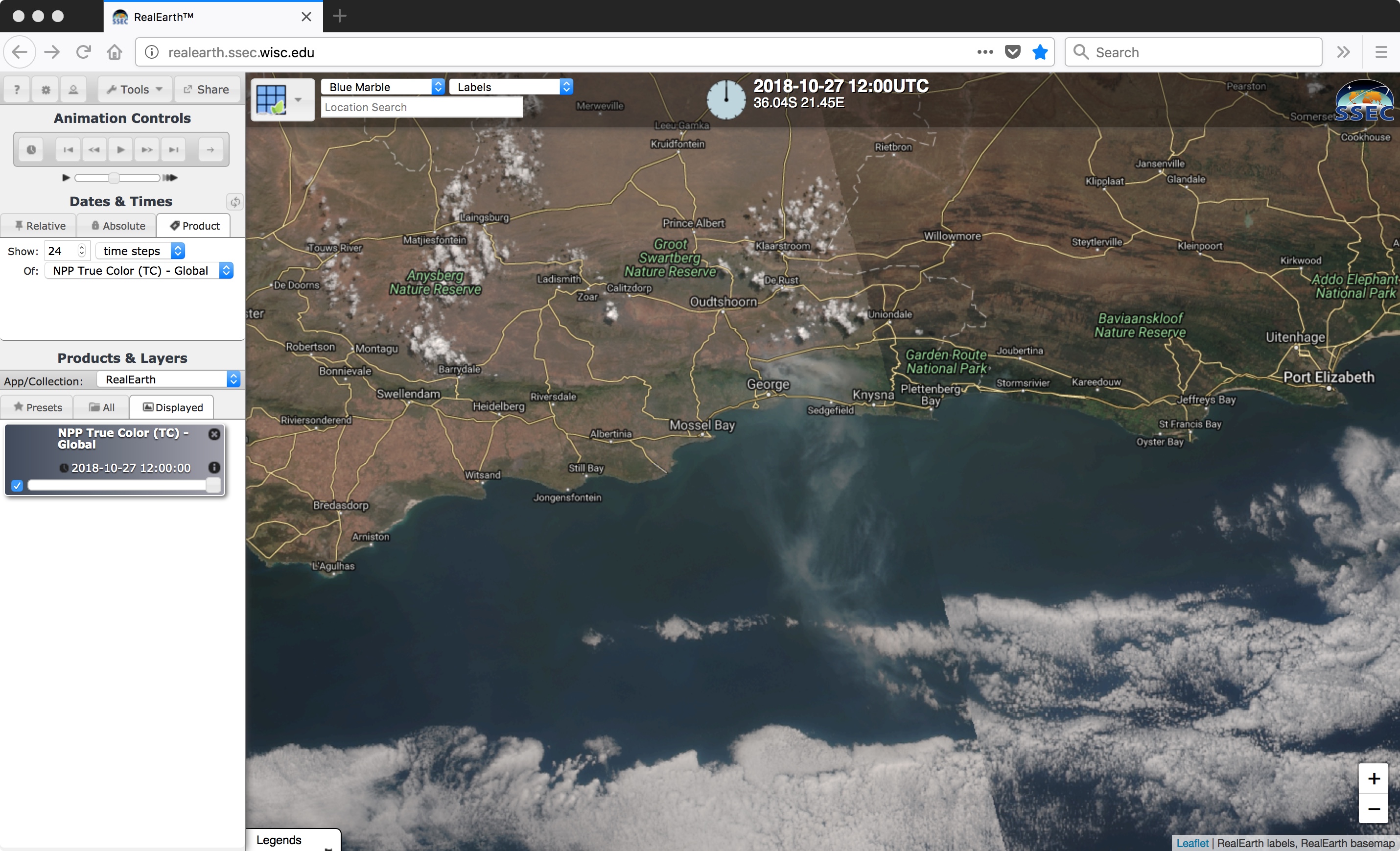Open a new browser tab

click(339, 16)
